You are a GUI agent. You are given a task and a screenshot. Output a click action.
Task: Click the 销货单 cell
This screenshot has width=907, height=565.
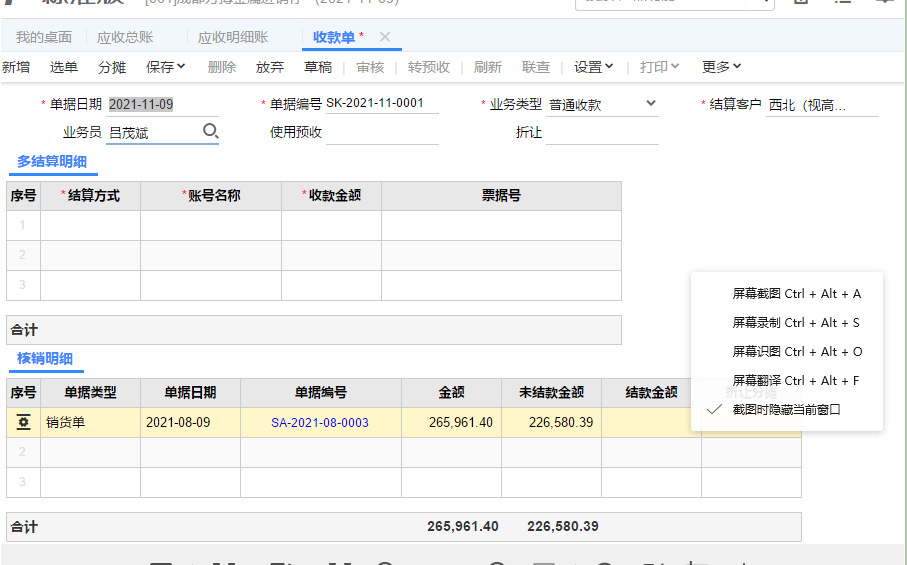90,423
